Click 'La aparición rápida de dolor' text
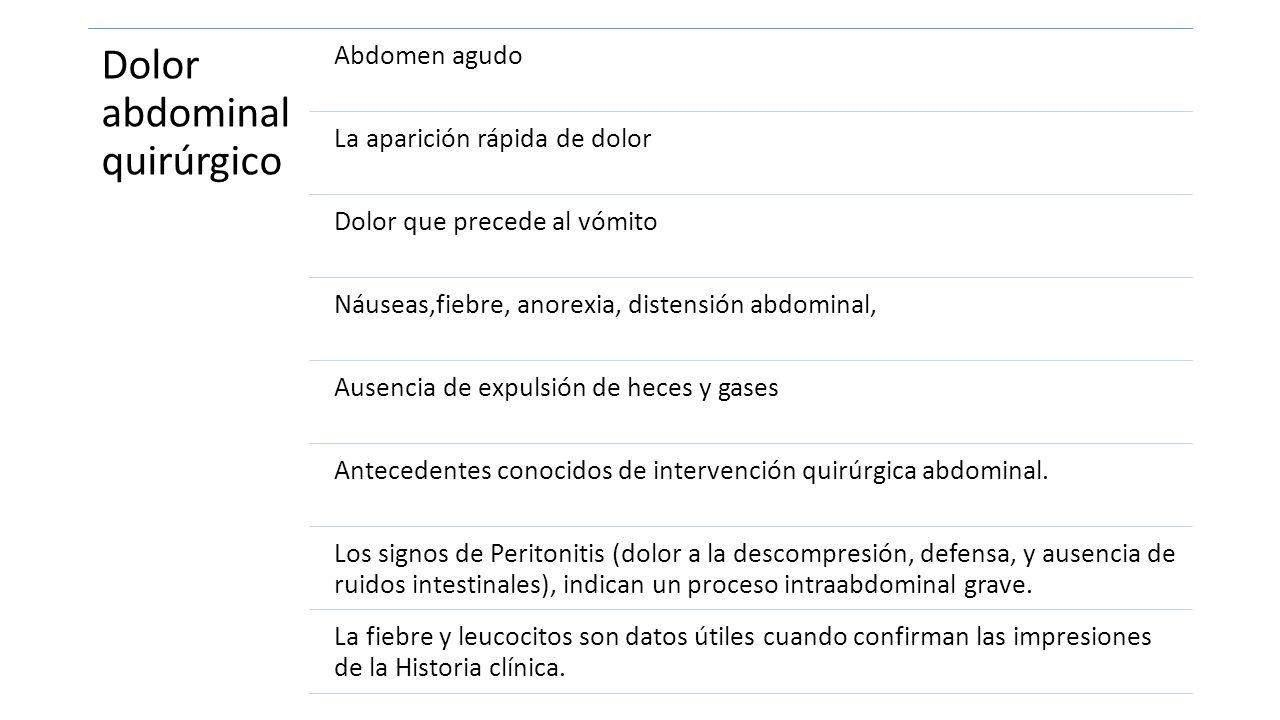Screen dimensions: 1280x720 click(x=493, y=140)
